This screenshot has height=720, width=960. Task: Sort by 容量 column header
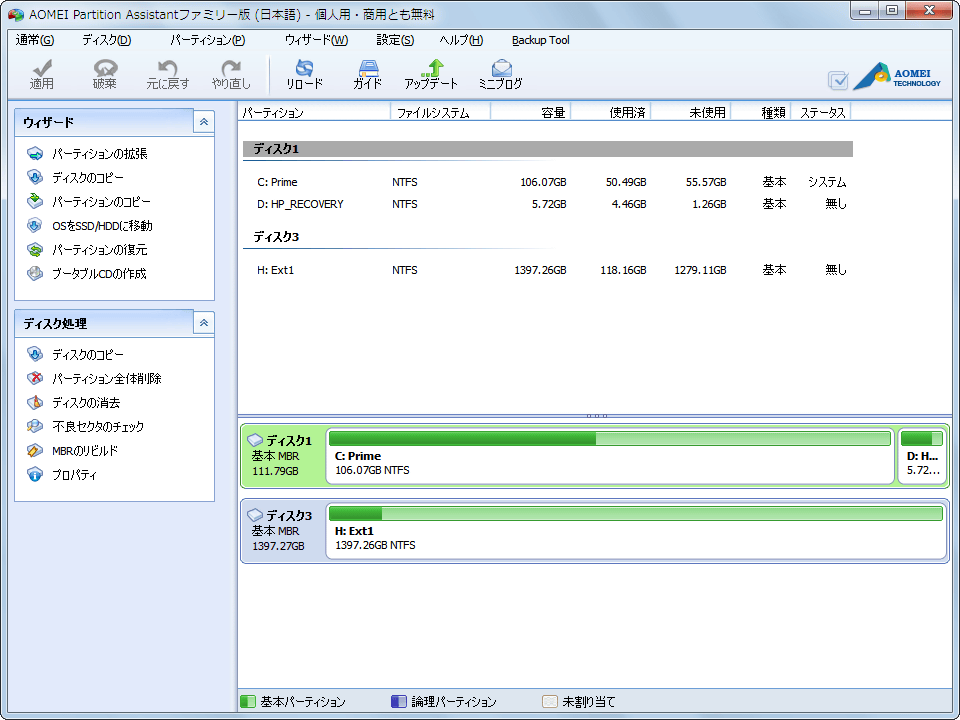coord(531,112)
